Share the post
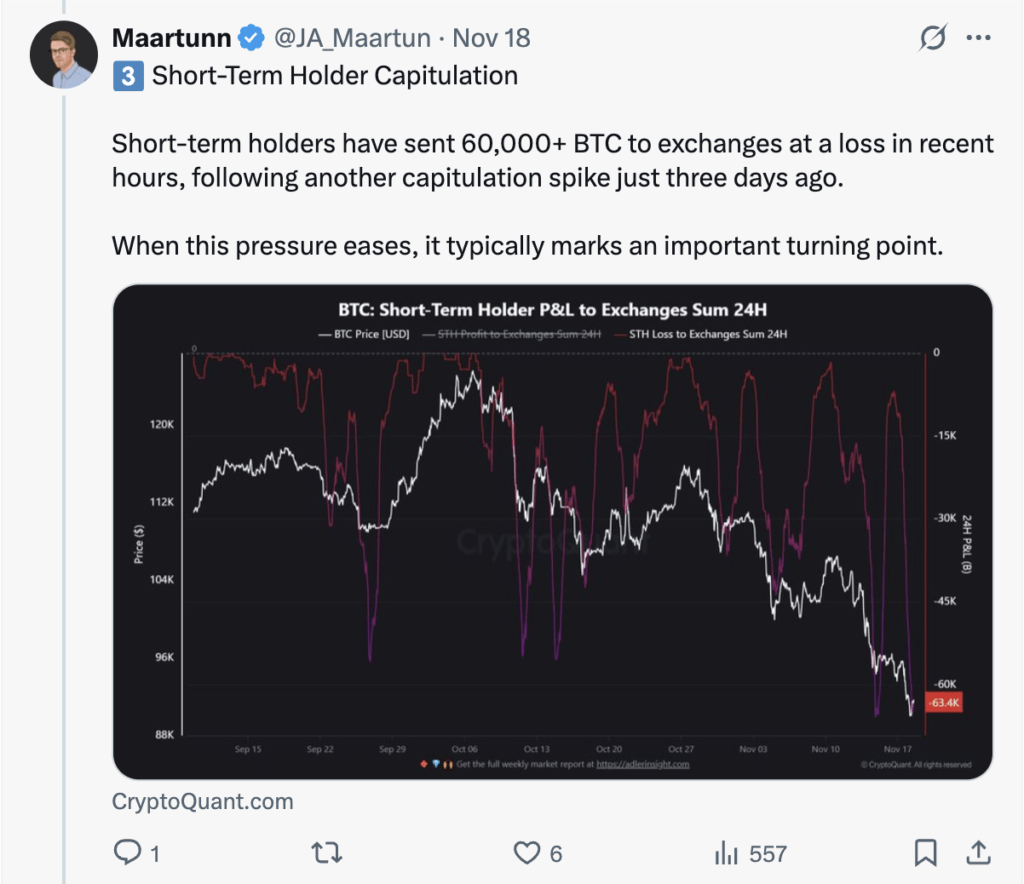 [x=977, y=852]
